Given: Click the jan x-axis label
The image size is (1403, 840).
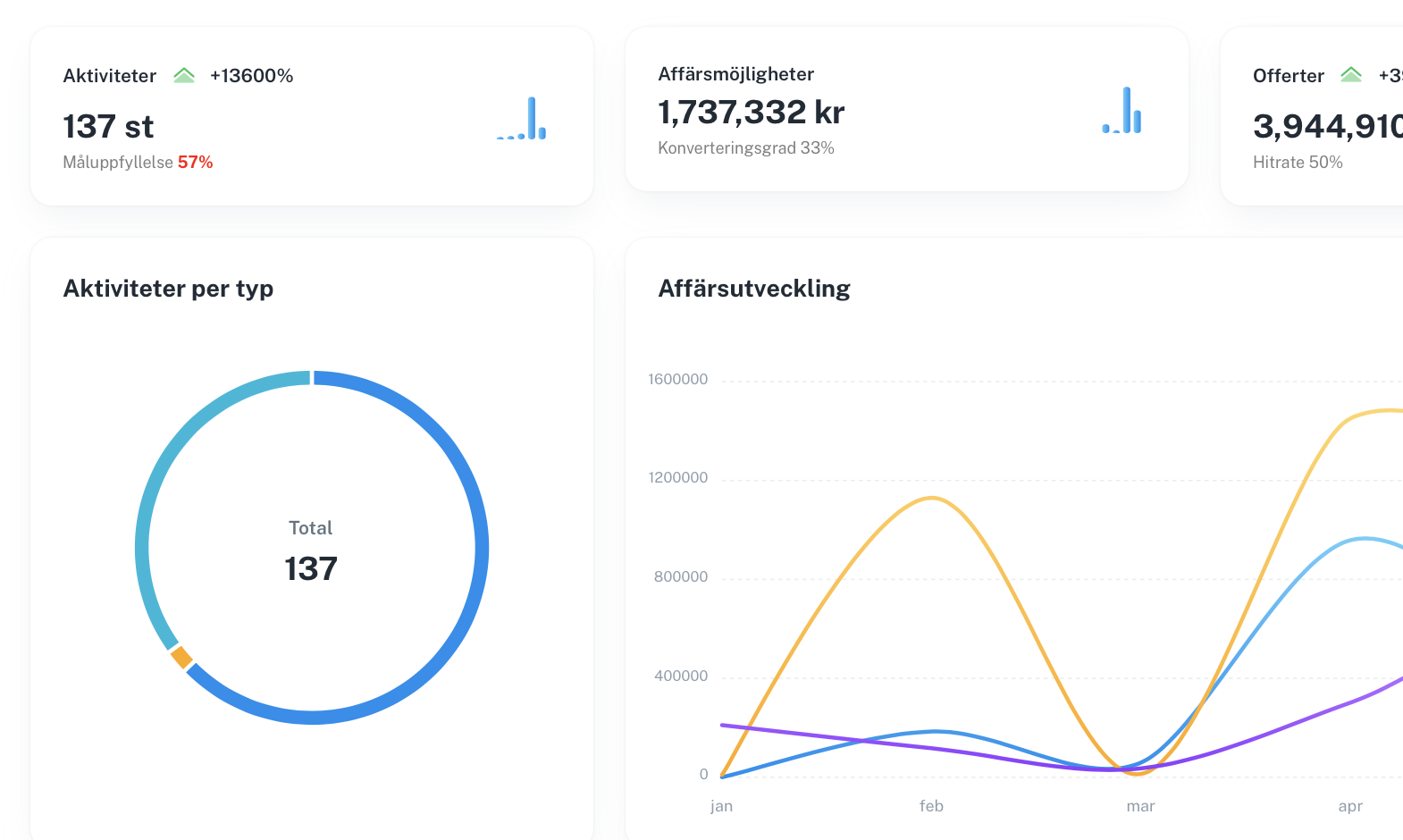Looking at the screenshot, I should point(722,806).
